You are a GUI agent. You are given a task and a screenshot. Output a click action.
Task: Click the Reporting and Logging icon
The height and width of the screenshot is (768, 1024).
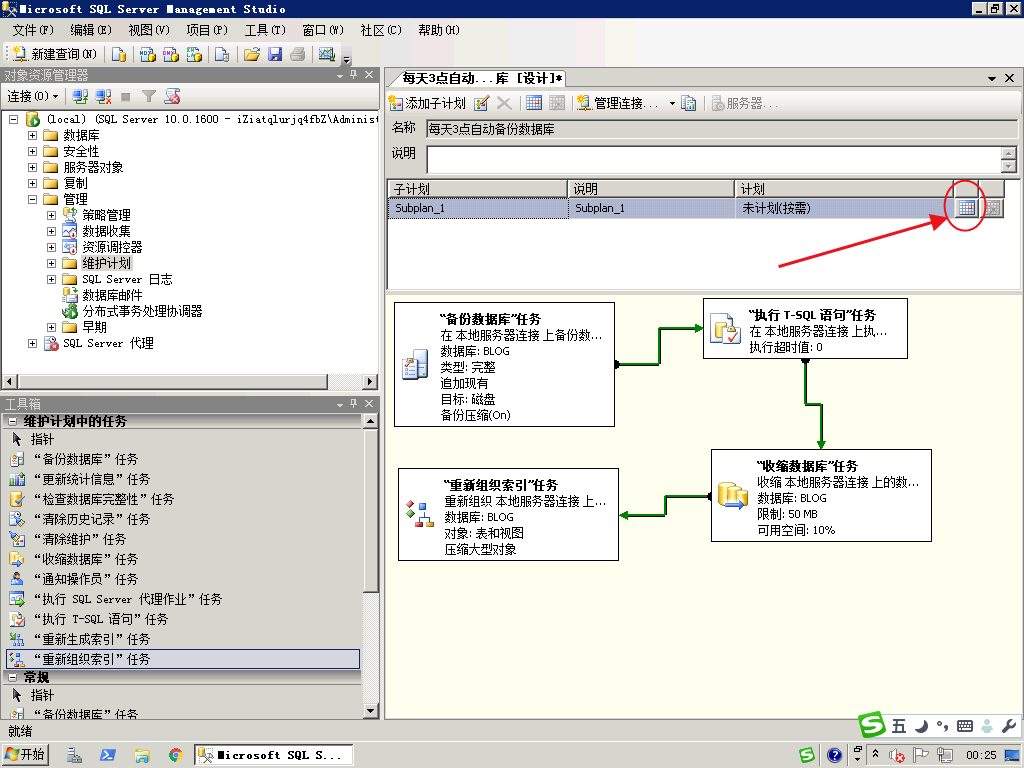click(x=688, y=103)
